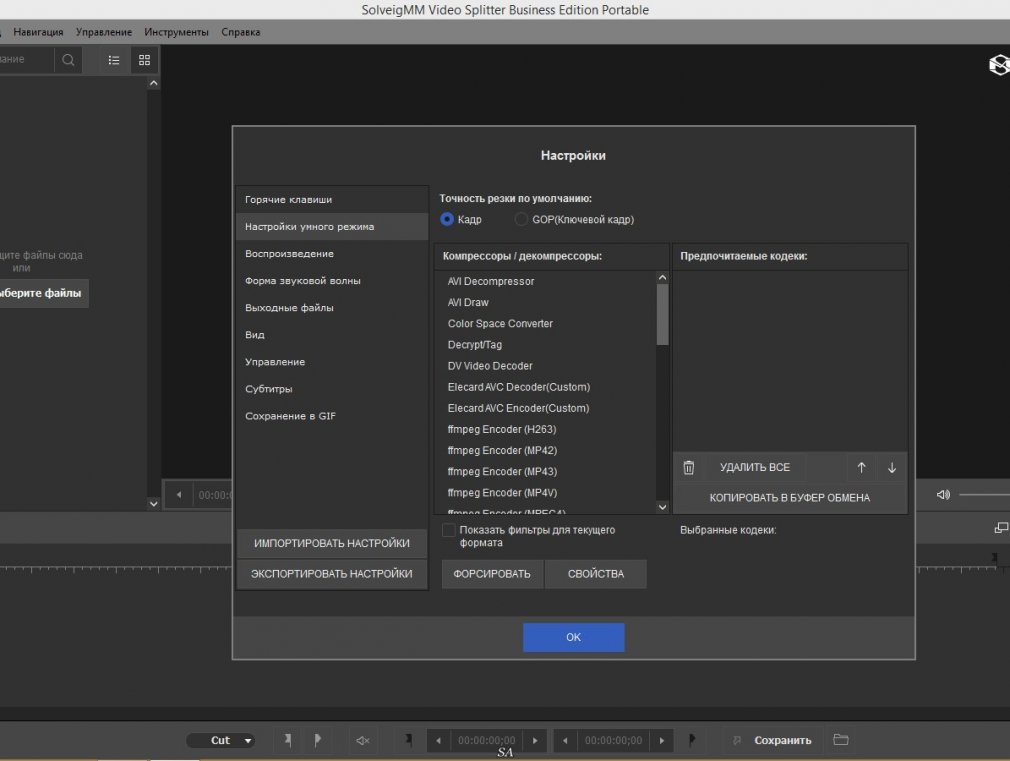Click the Сохранить button on the bottom toolbar

click(x=783, y=740)
